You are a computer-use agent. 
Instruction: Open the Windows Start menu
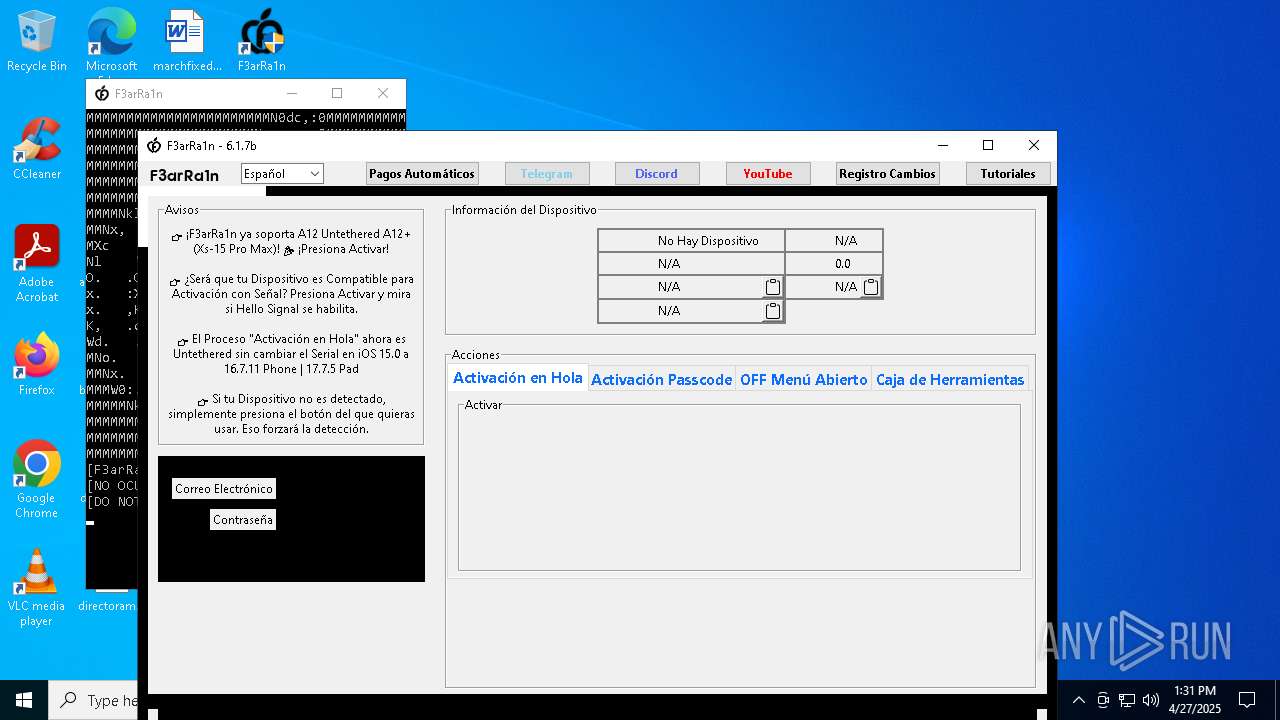click(24, 700)
